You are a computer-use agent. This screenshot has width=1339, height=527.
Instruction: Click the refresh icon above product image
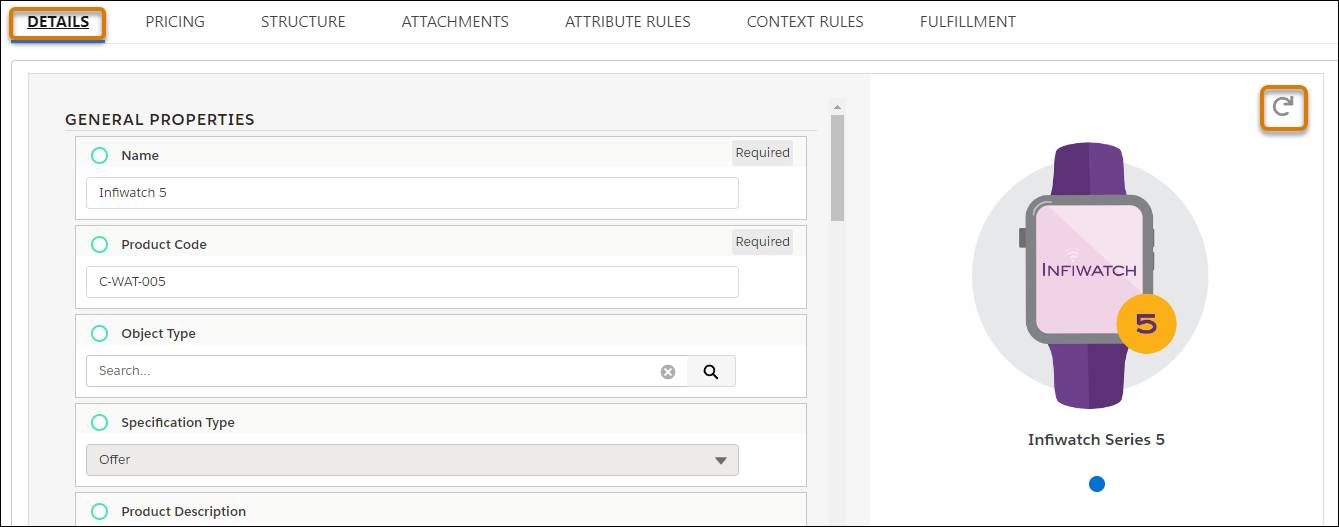[x=1283, y=108]
